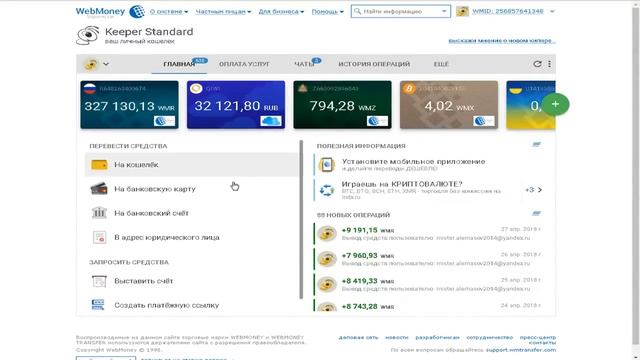
Task: Expand the +3 more info chevron
Action: [540, 190]
